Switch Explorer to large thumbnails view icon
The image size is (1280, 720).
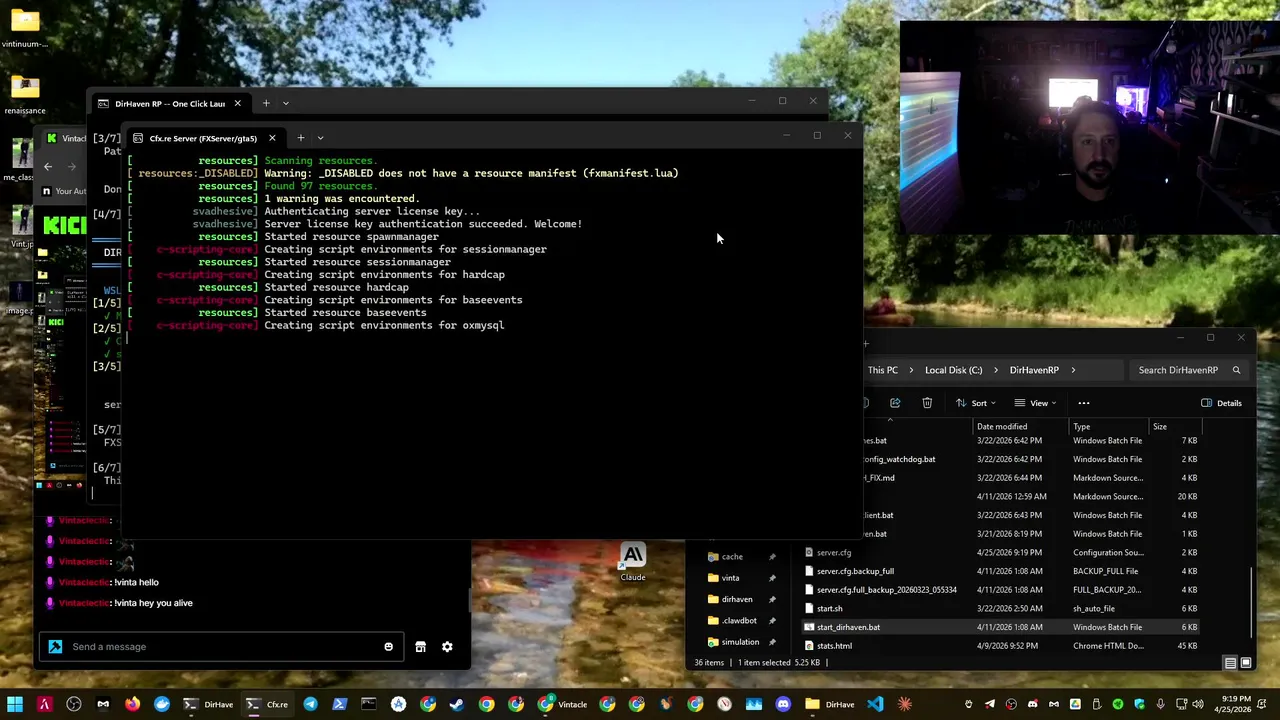click(x=1246, y=663)
